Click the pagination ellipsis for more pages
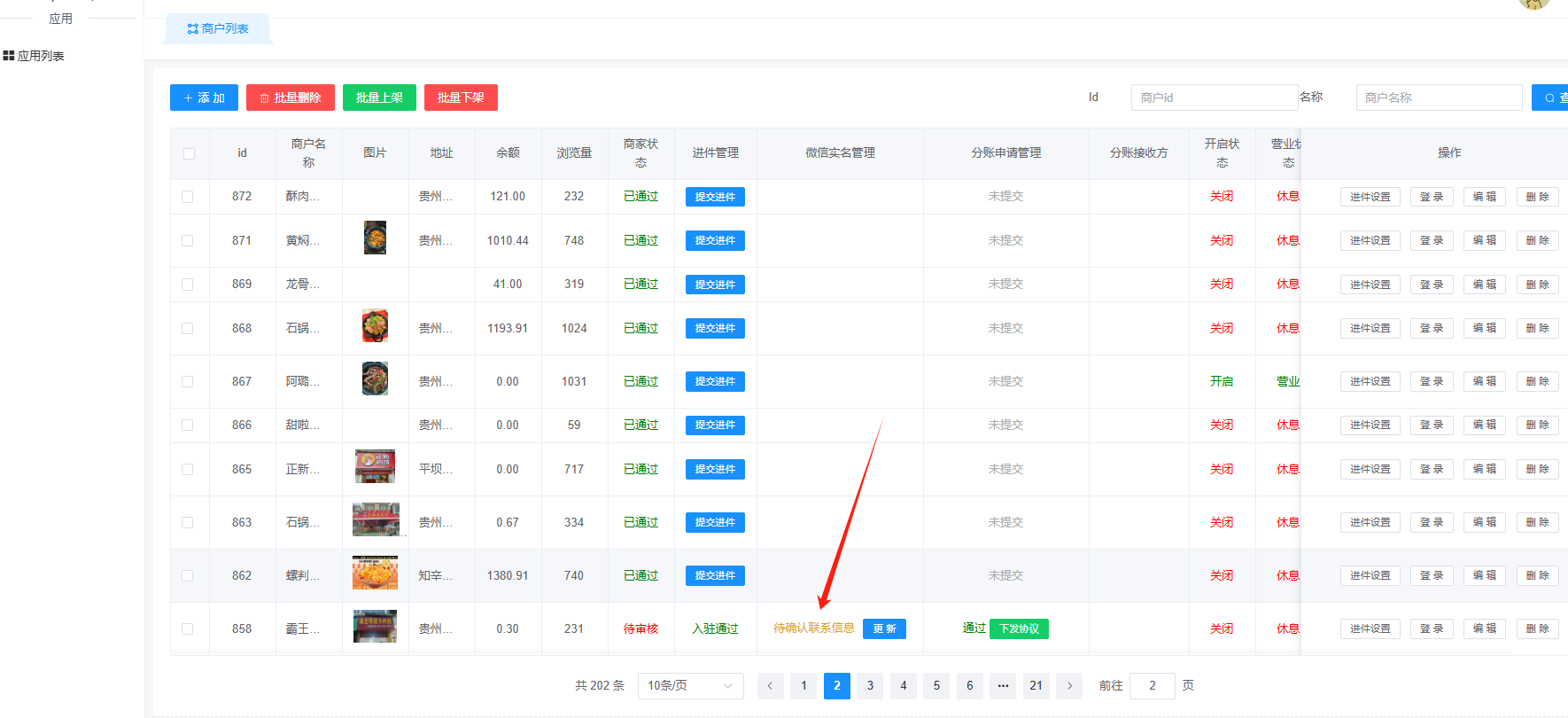The width and height of the screenshot is (1568, 718). pos(1003,685)
